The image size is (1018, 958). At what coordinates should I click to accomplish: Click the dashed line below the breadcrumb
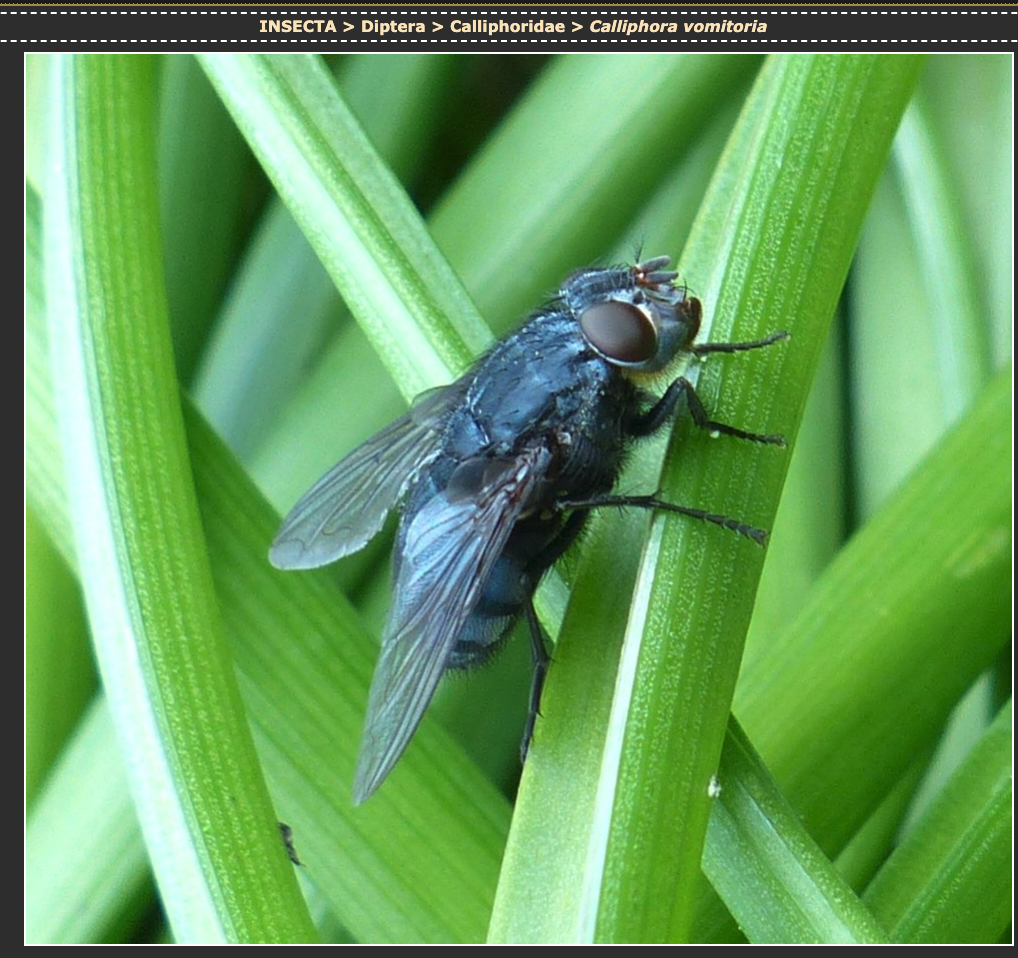509,42
